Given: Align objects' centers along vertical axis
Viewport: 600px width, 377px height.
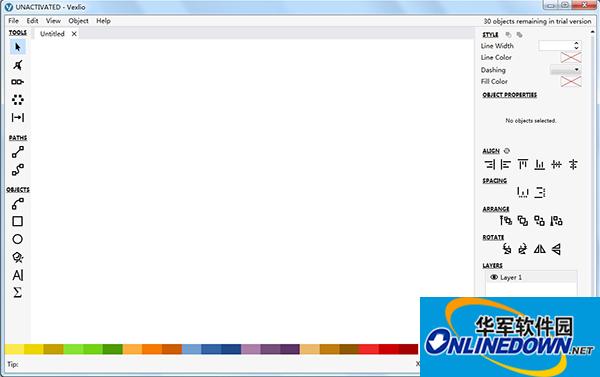Looking at the screenshot, I should pyautogui.click(x=573, y=165).
